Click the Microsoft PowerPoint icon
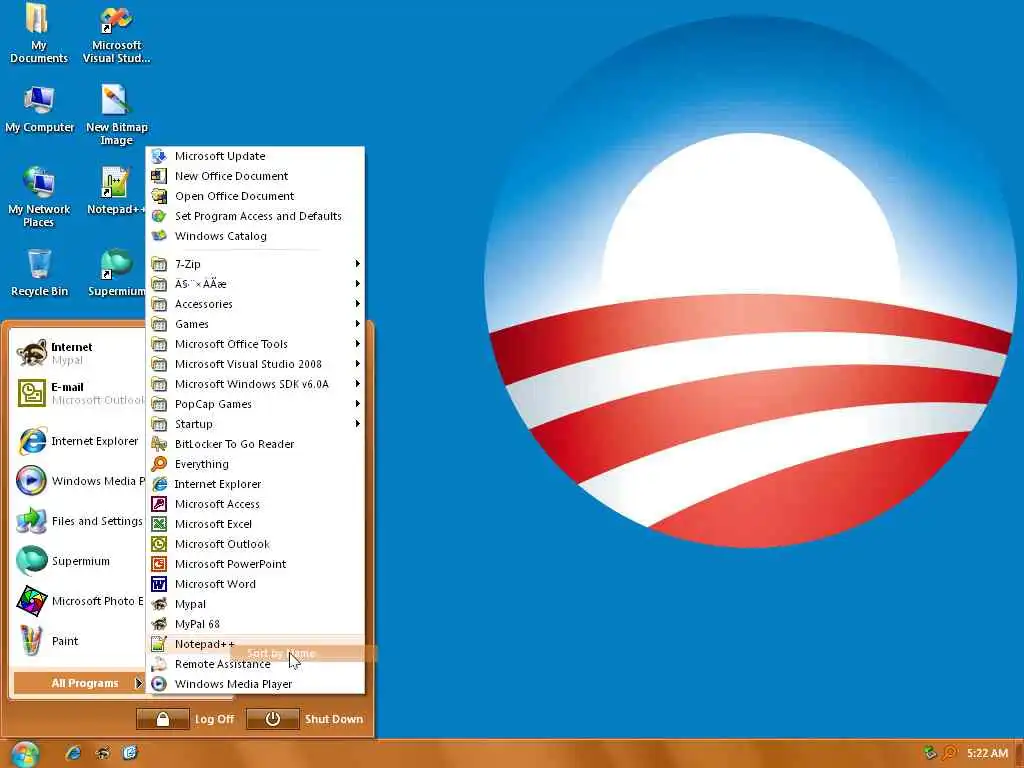The width and height of the screenshot is (1024, 768). 159,564
